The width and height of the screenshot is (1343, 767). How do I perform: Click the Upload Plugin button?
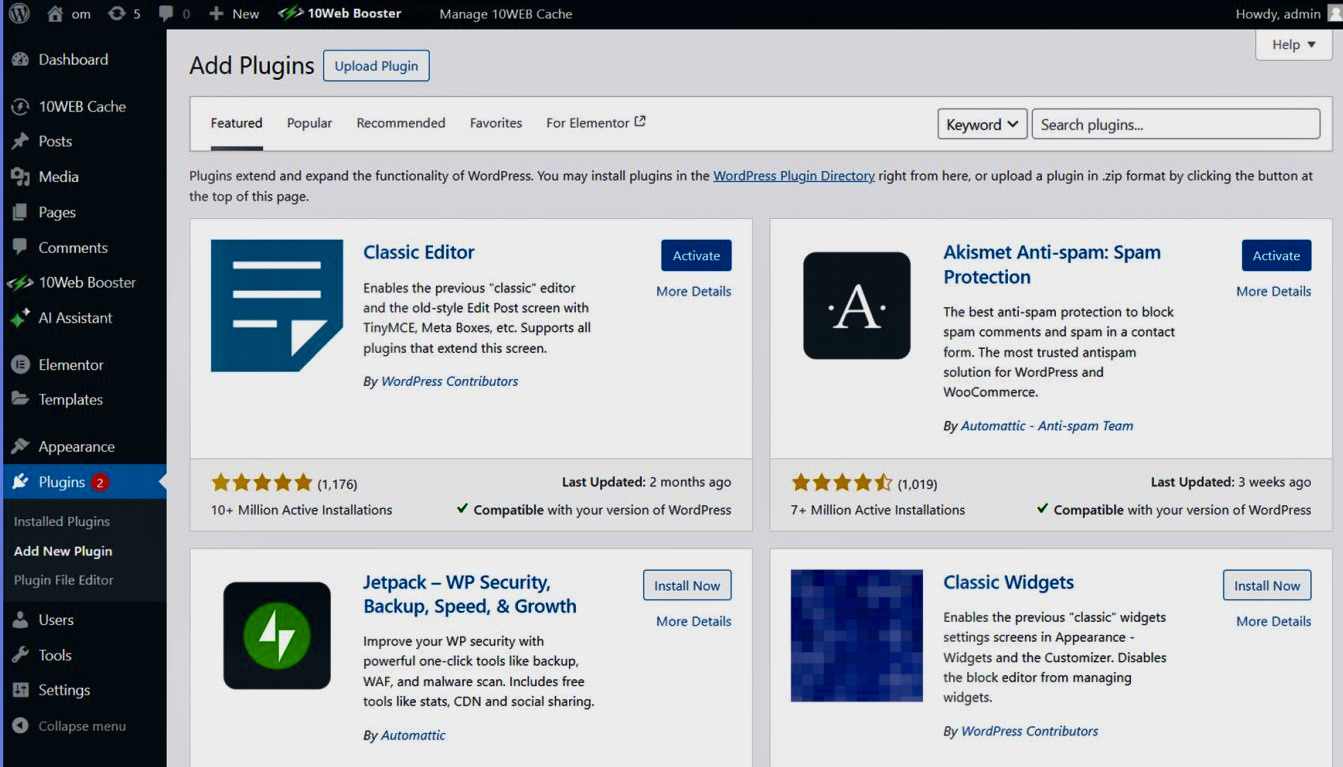click(x=376, y=66)
